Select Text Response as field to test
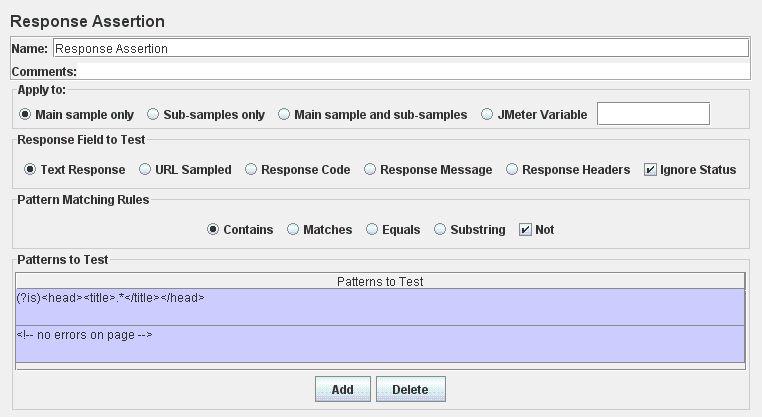762x417 pixels. (x=30, y=170)
